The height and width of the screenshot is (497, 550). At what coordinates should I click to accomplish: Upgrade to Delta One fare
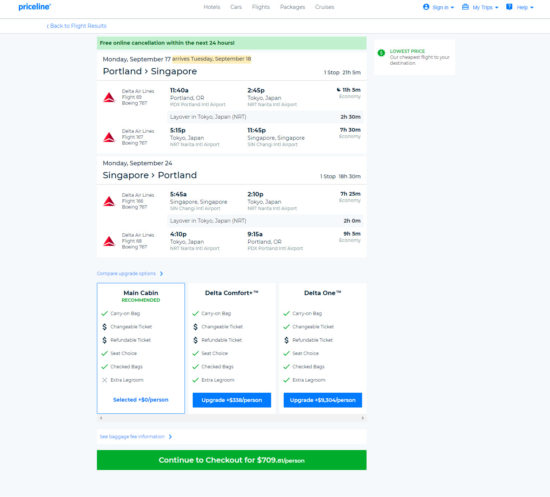tap(323, 400)
